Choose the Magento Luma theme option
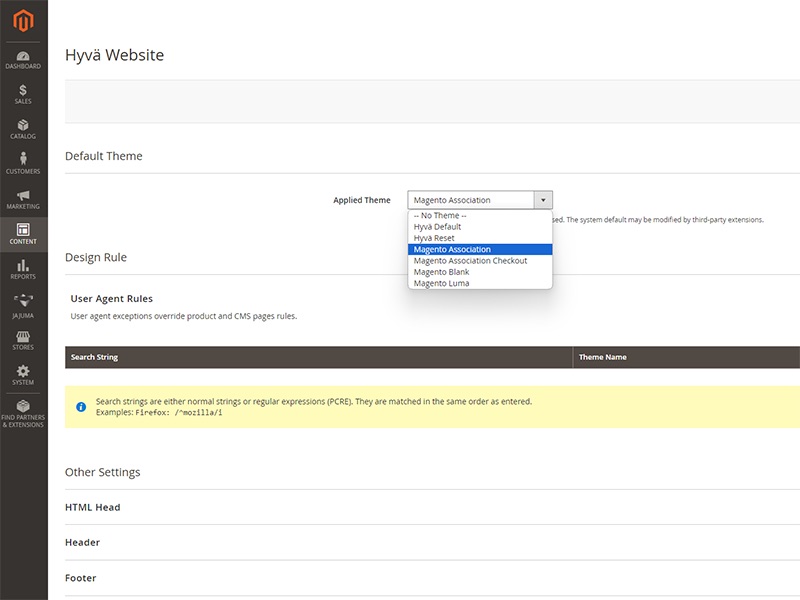The image size is (800, 600). pos(441,283)
